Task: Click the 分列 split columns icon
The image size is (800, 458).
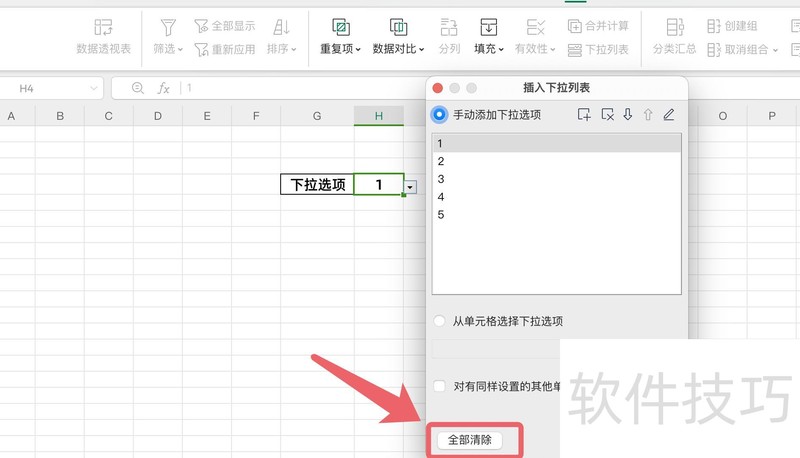Action: 449,28
